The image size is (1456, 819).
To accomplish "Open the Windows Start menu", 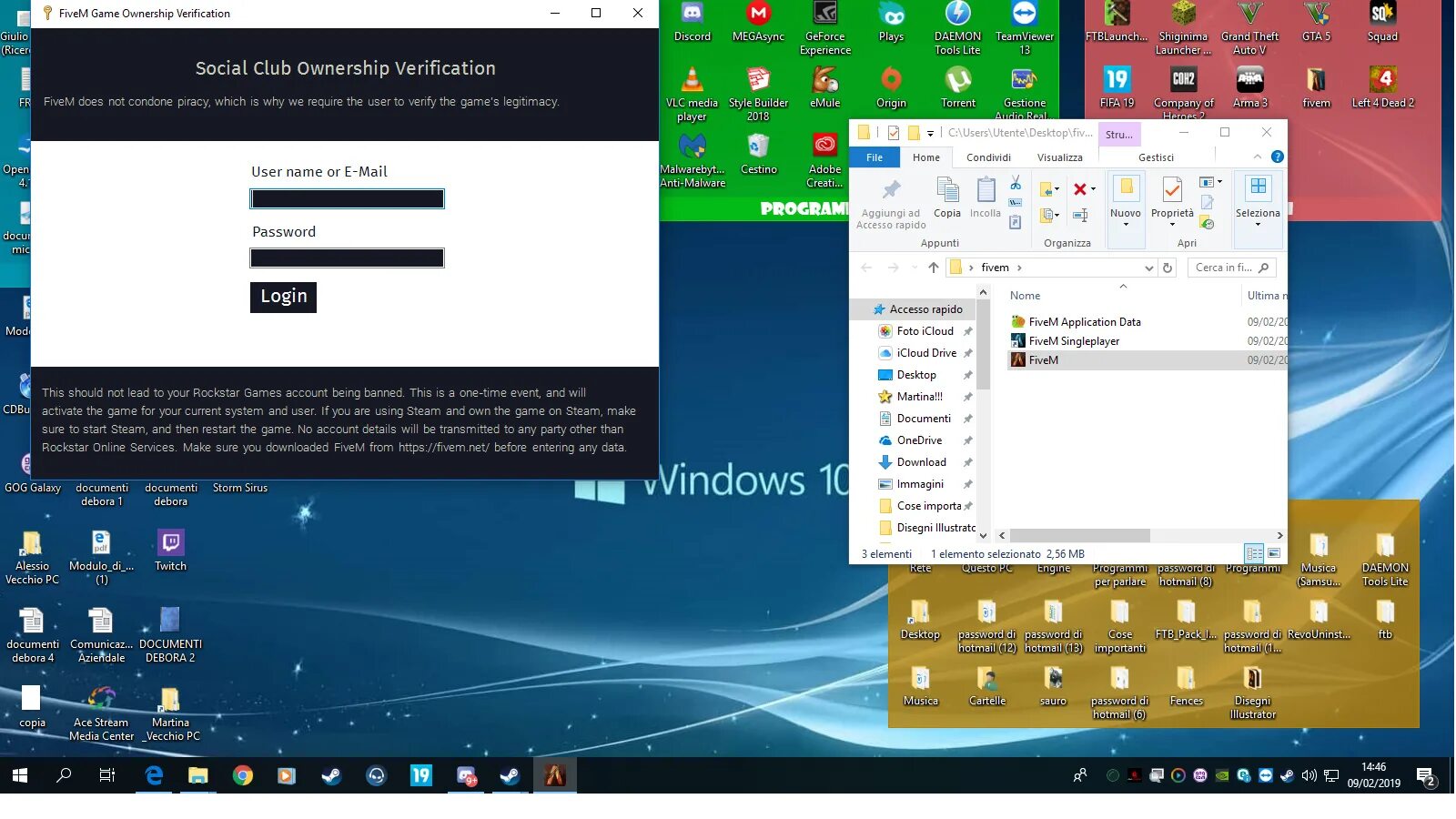I will [20, 775].
